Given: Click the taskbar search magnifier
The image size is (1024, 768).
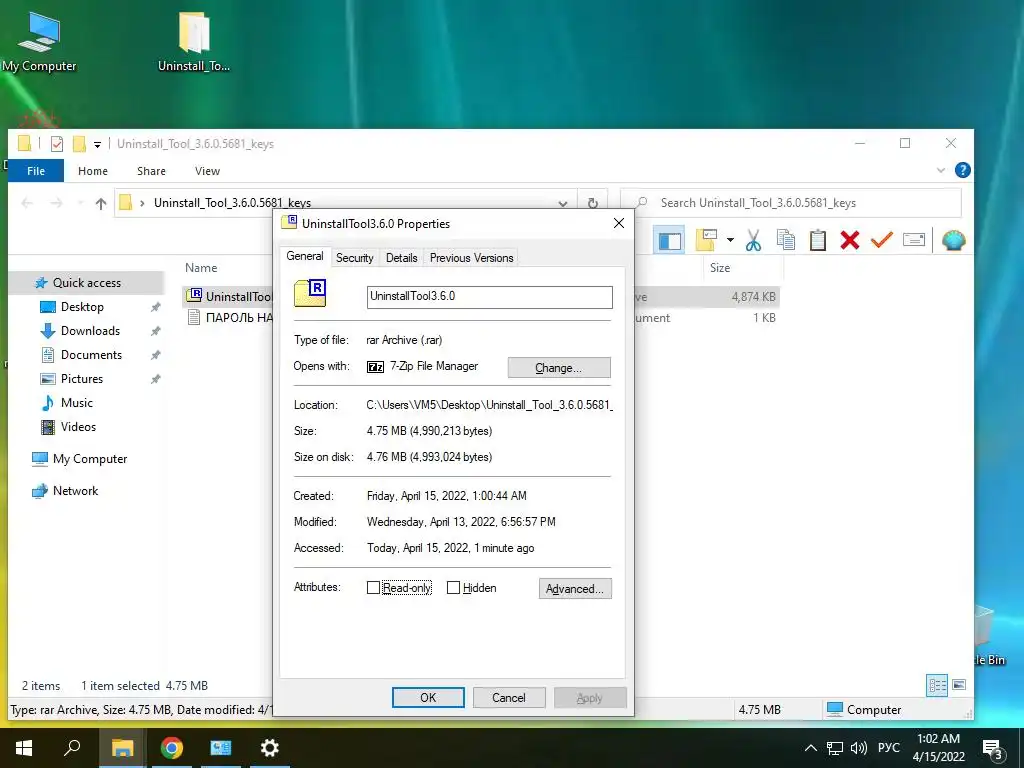Looking at the screenshot, I should click(x=72, y=748).
